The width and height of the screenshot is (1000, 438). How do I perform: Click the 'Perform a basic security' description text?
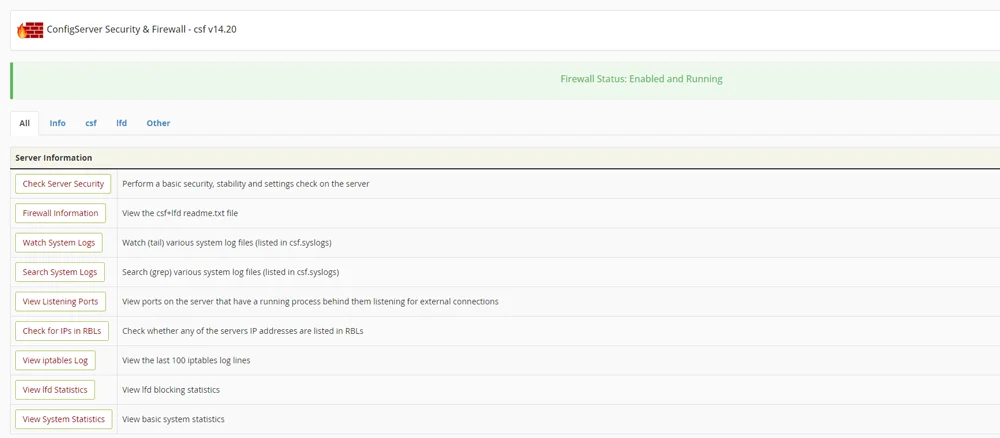click(x=246, y=184)
